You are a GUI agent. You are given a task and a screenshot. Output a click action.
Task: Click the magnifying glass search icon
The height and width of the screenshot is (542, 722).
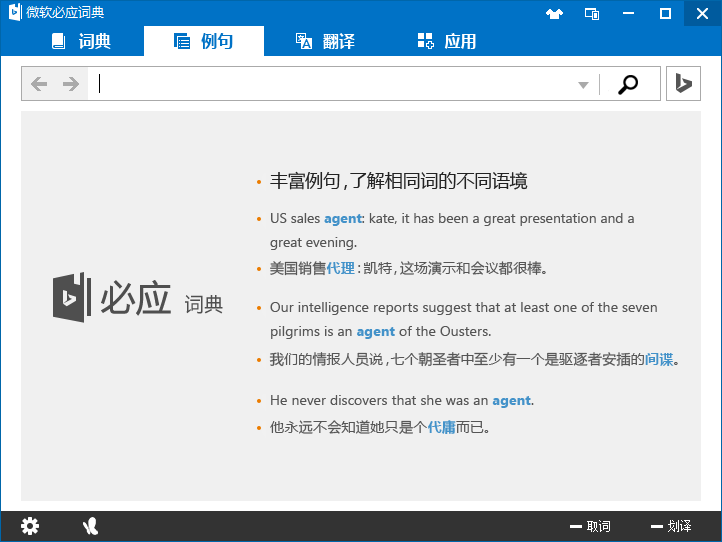[x=628, y=84]
